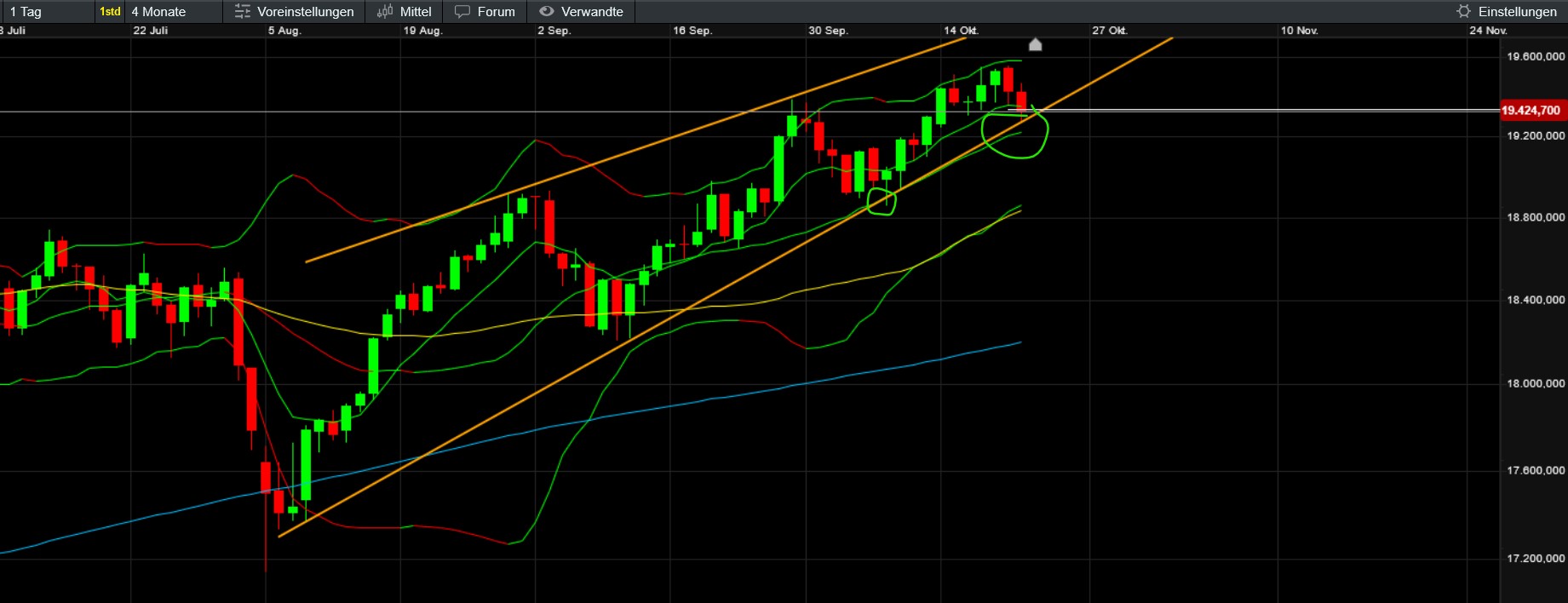Click the 14 Okt. date label

pyautogui.click(x=961, y=31)
